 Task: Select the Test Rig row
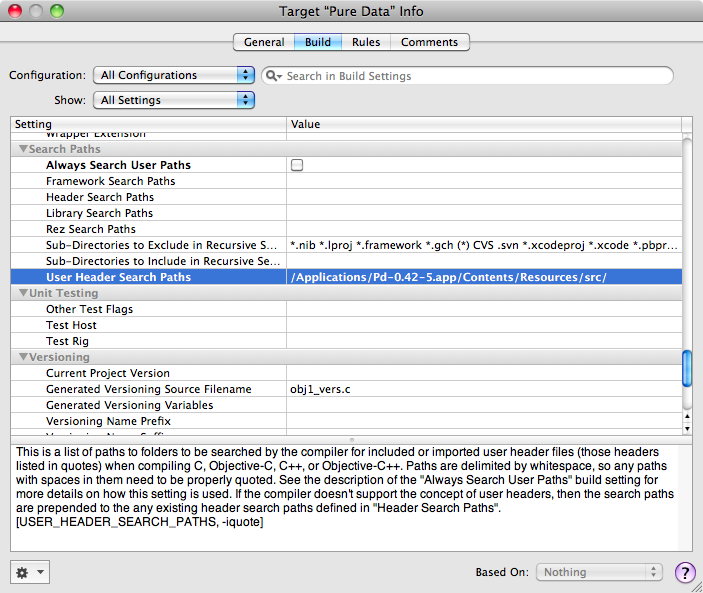coord(346,341)
